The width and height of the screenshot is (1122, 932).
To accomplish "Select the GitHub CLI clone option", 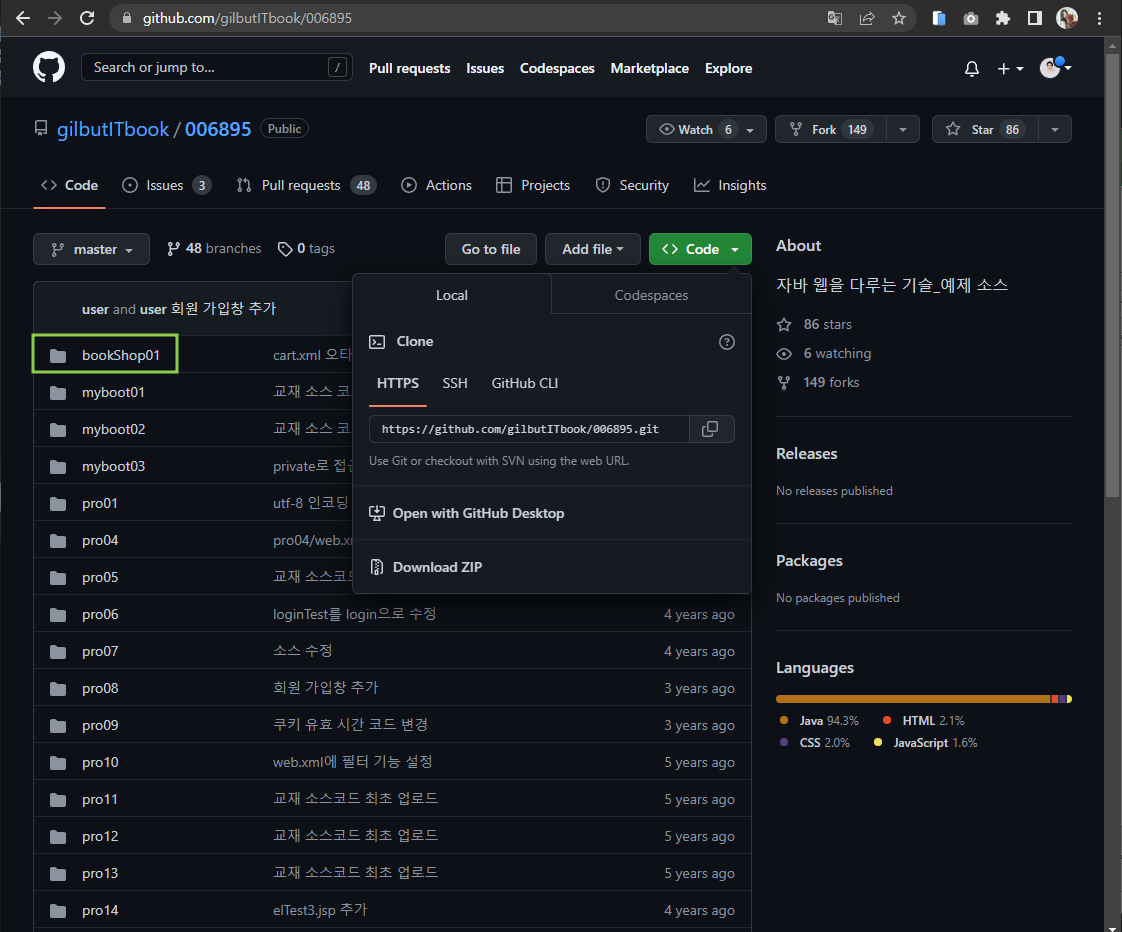I will coord(525,384).
